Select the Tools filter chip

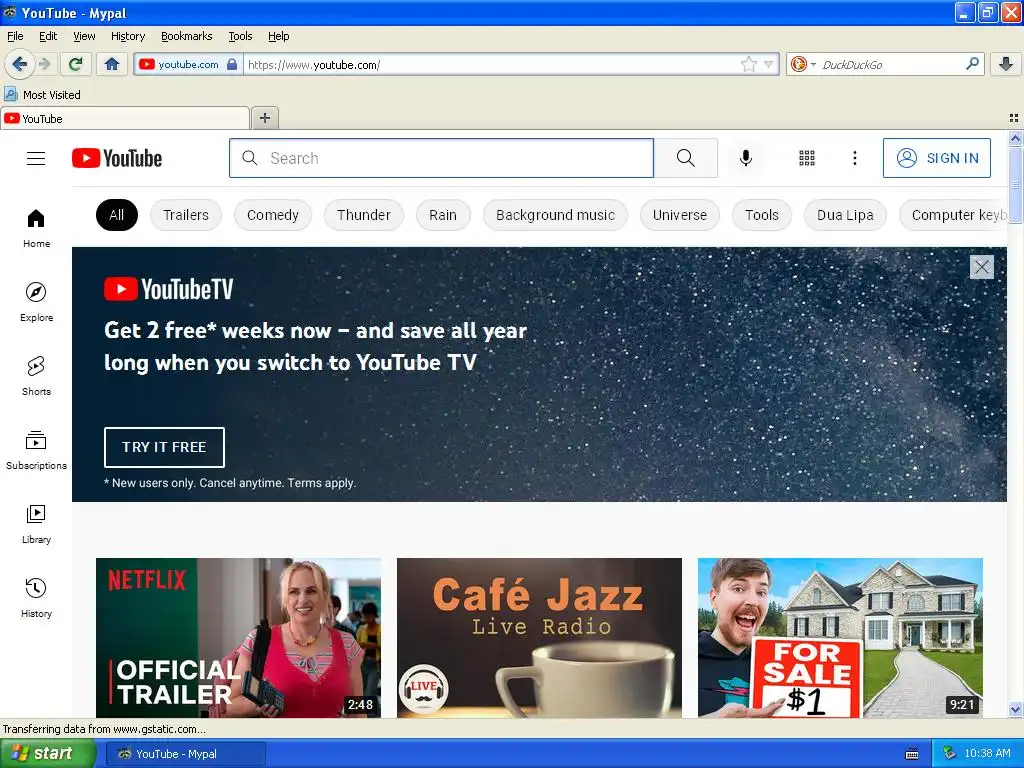[761, 215]
